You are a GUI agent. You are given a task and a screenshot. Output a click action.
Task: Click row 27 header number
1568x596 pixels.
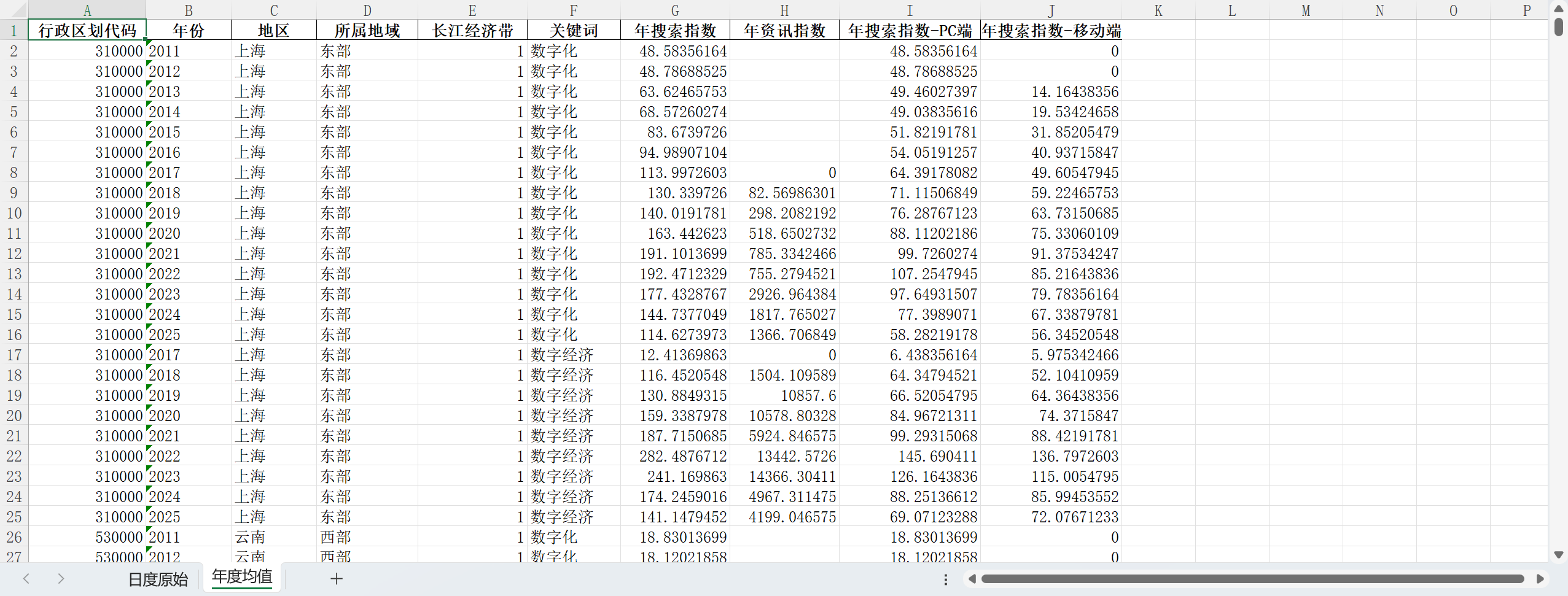pyautogui.click(x=14, y=556)
